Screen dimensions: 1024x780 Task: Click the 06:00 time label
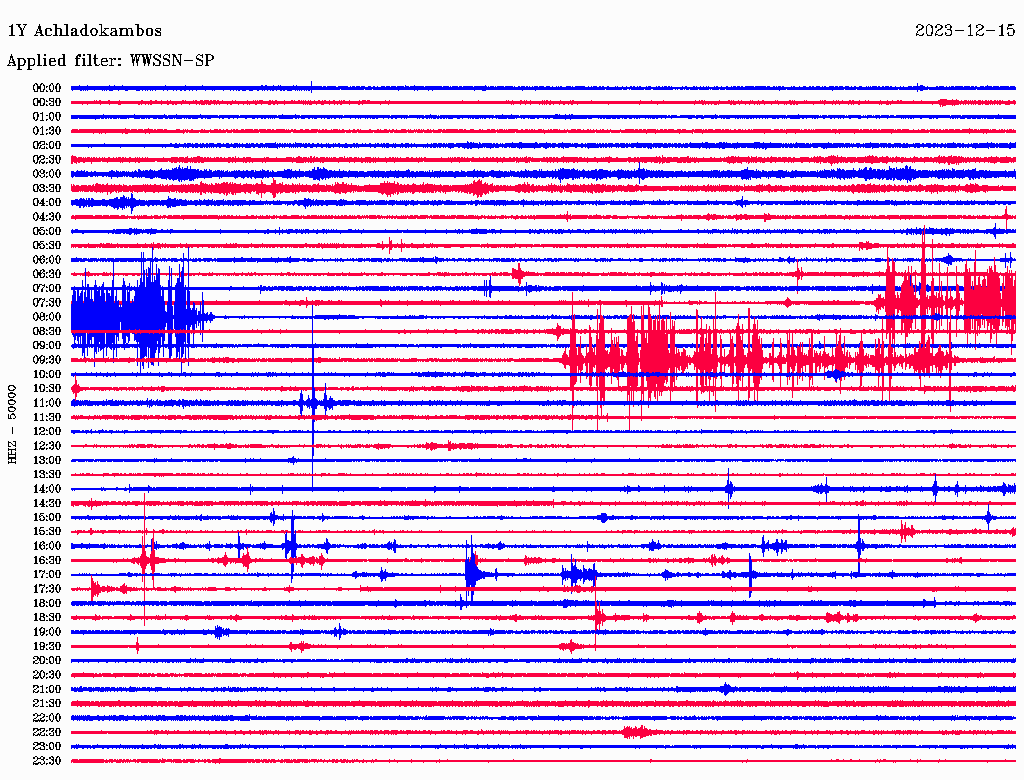pos(46,259)
